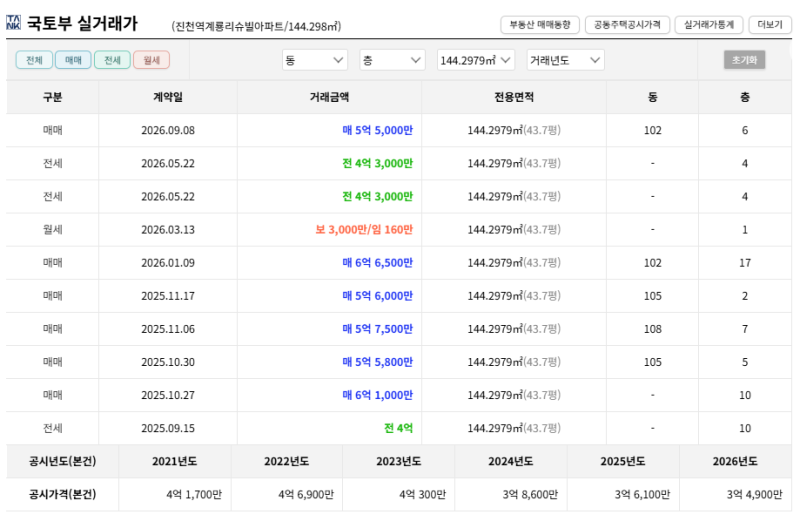The height and width of the screenshot is (528, 800).
Task: Select date 2025.10.30
Action: point(168,362)
